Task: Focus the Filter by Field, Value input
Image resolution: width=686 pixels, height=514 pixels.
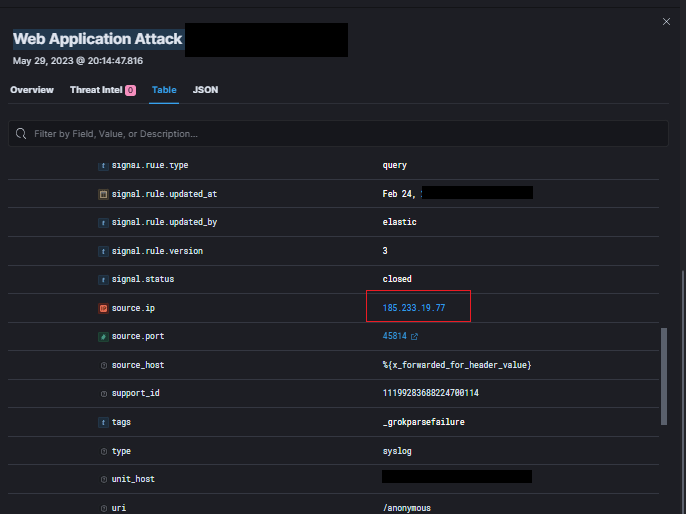Action: (338, 133)
